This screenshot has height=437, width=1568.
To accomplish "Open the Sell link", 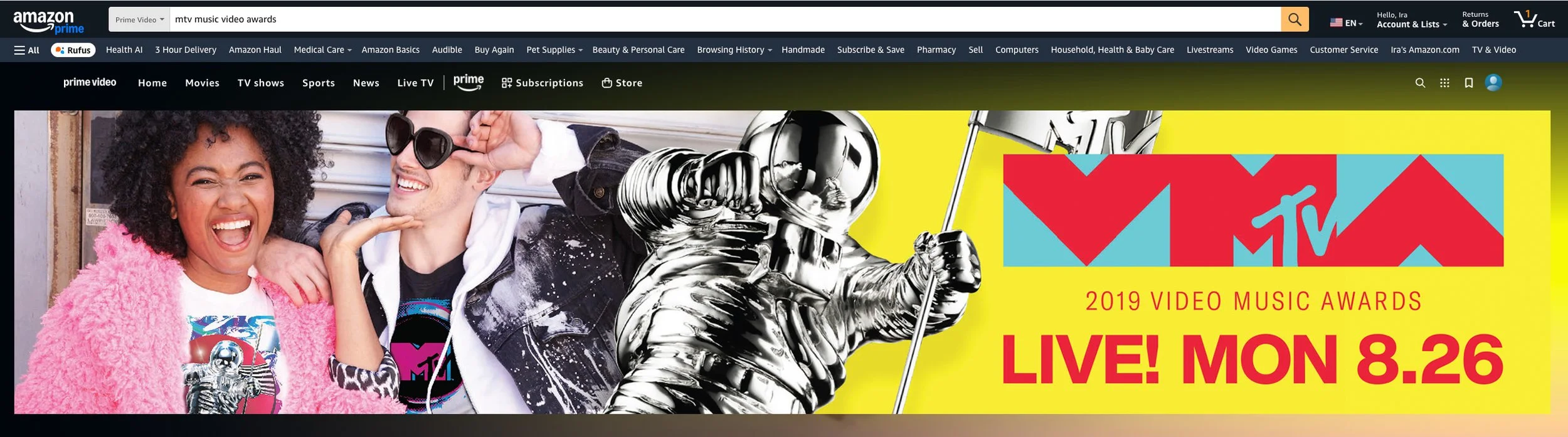I will 975,50.
